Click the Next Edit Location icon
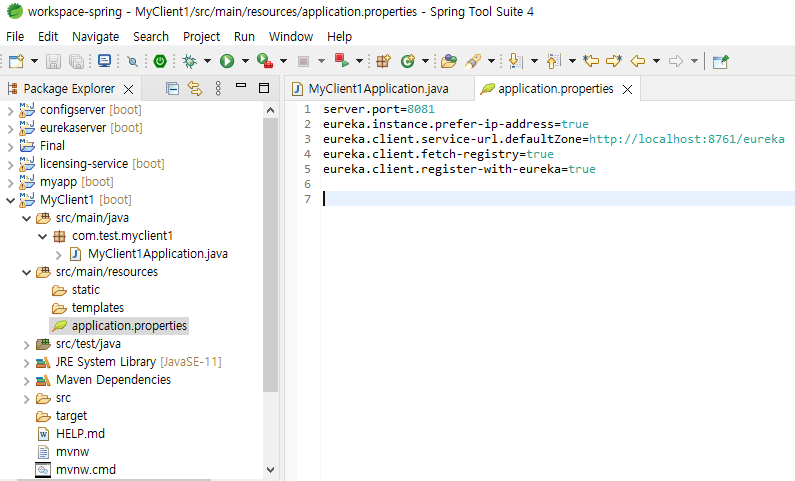 pos(614,61)
